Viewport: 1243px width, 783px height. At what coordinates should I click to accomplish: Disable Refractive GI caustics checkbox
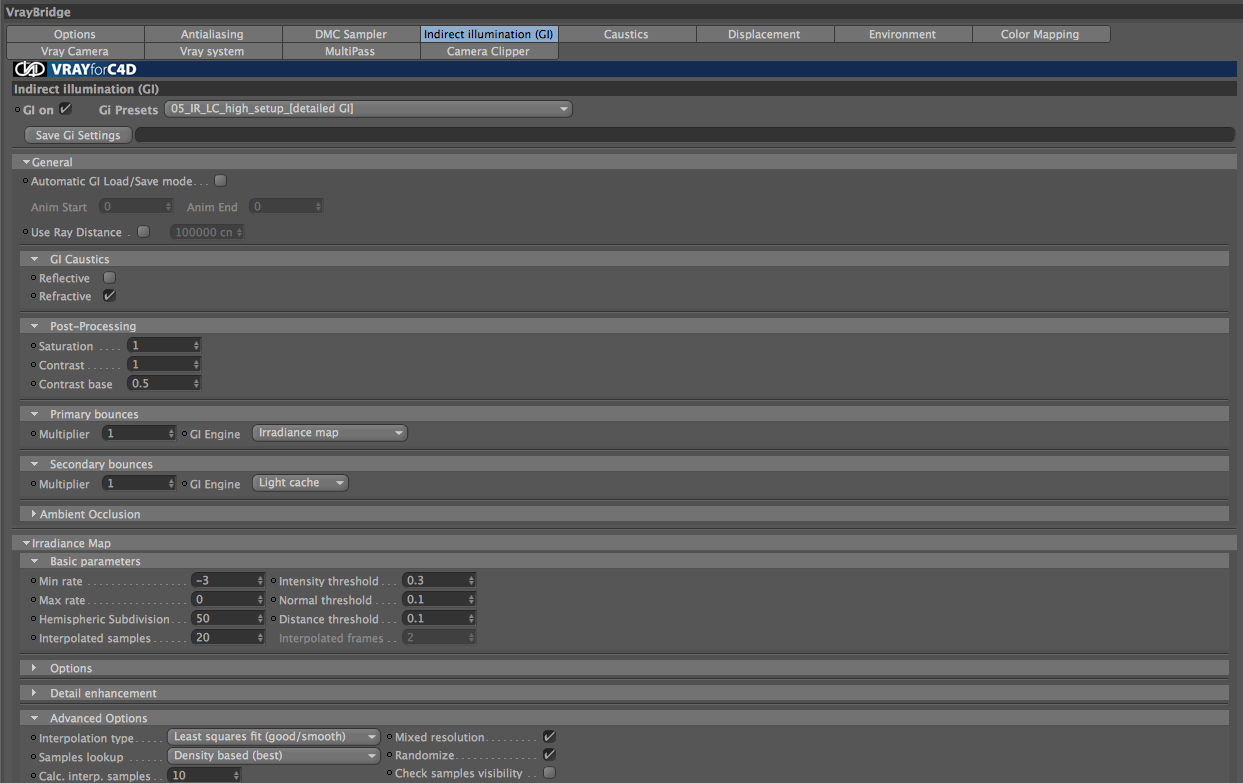point(110,296)
